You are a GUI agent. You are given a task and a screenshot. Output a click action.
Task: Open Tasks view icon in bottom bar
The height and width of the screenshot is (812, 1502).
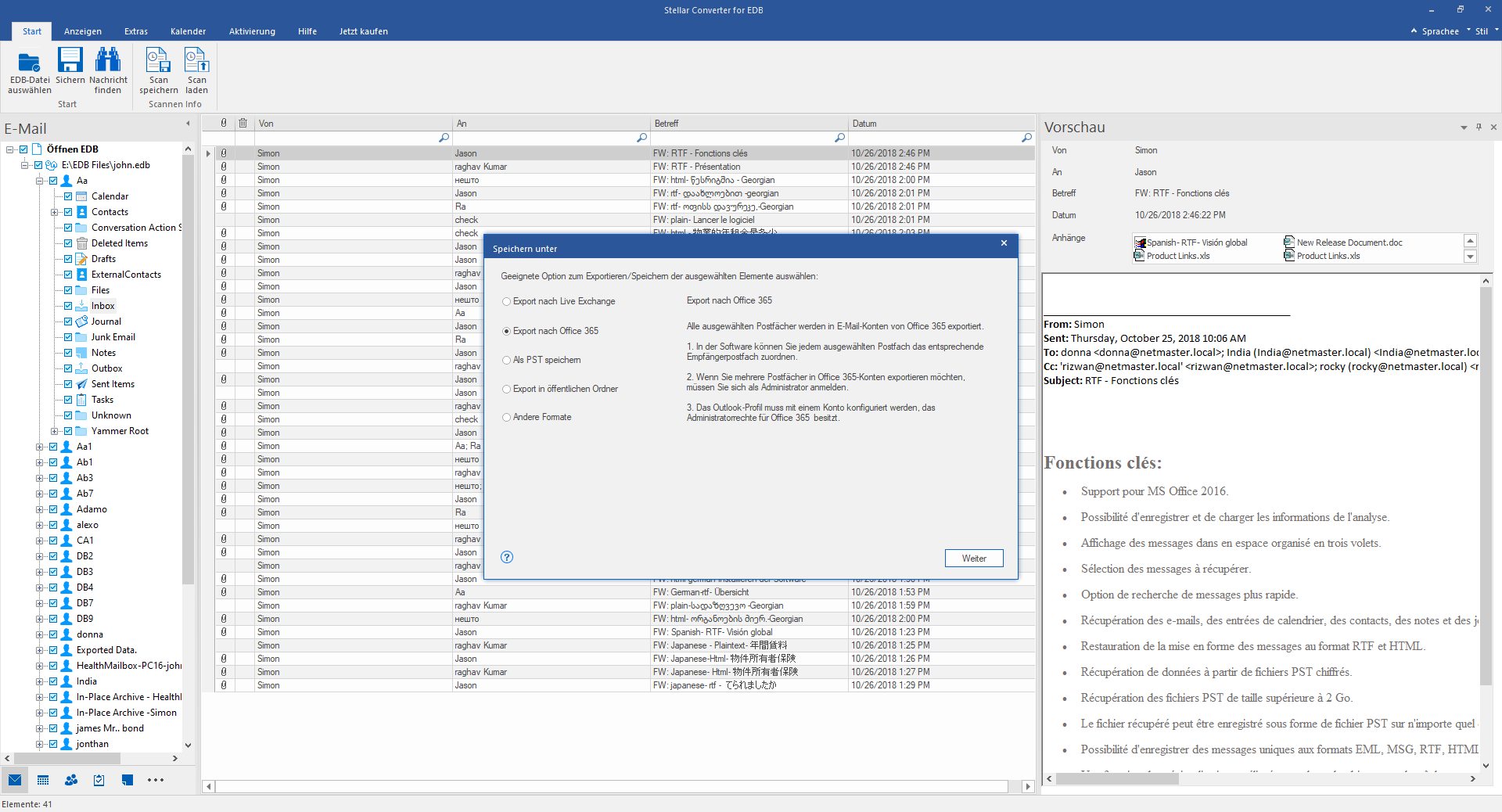pos(99,780)
